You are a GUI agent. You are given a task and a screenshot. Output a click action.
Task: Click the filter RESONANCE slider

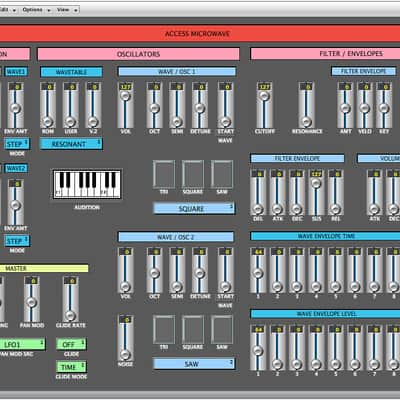(x=306, y=105)
